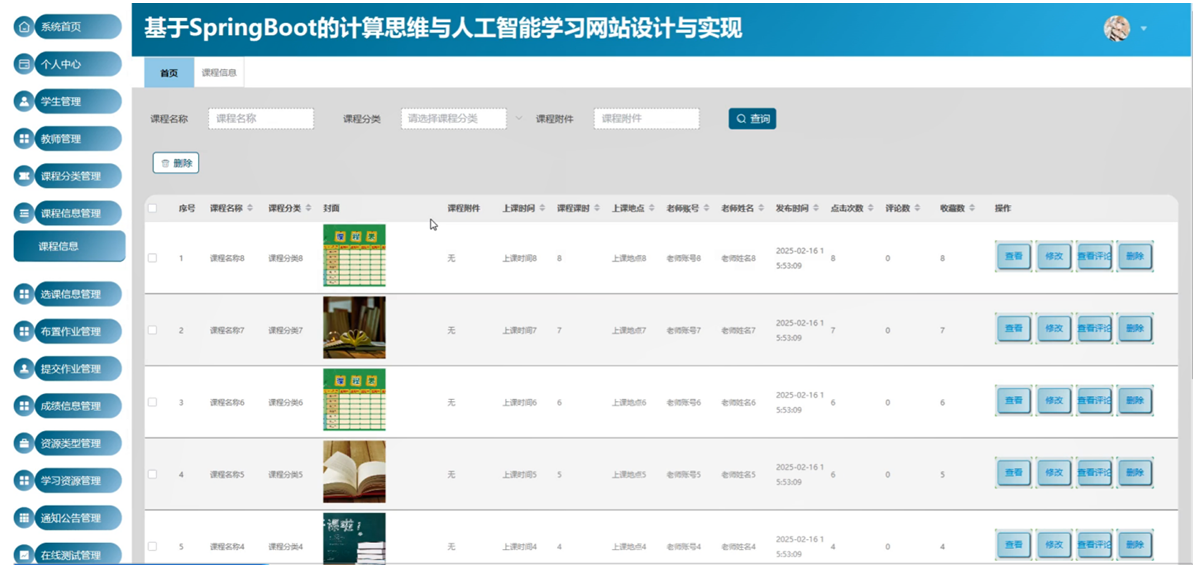1193x567 pixels.
Task: Open the cover thumbnail of 课程名称7
Action: (x=355, y=327)
